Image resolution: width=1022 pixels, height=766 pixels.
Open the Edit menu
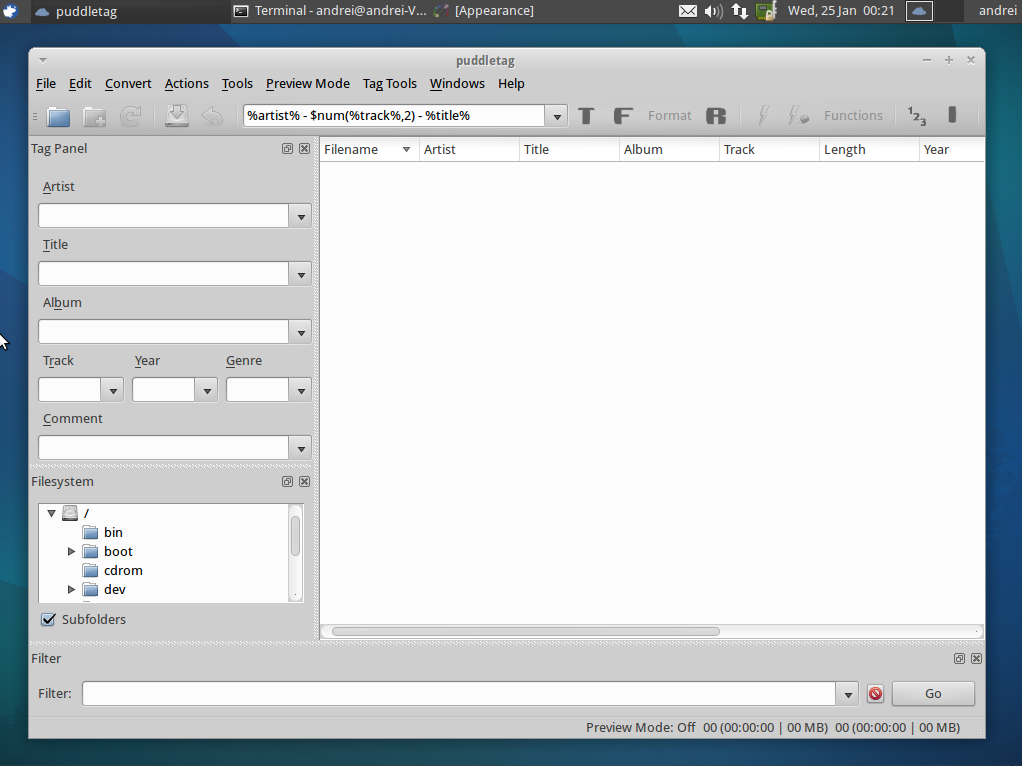click(80, 83)
